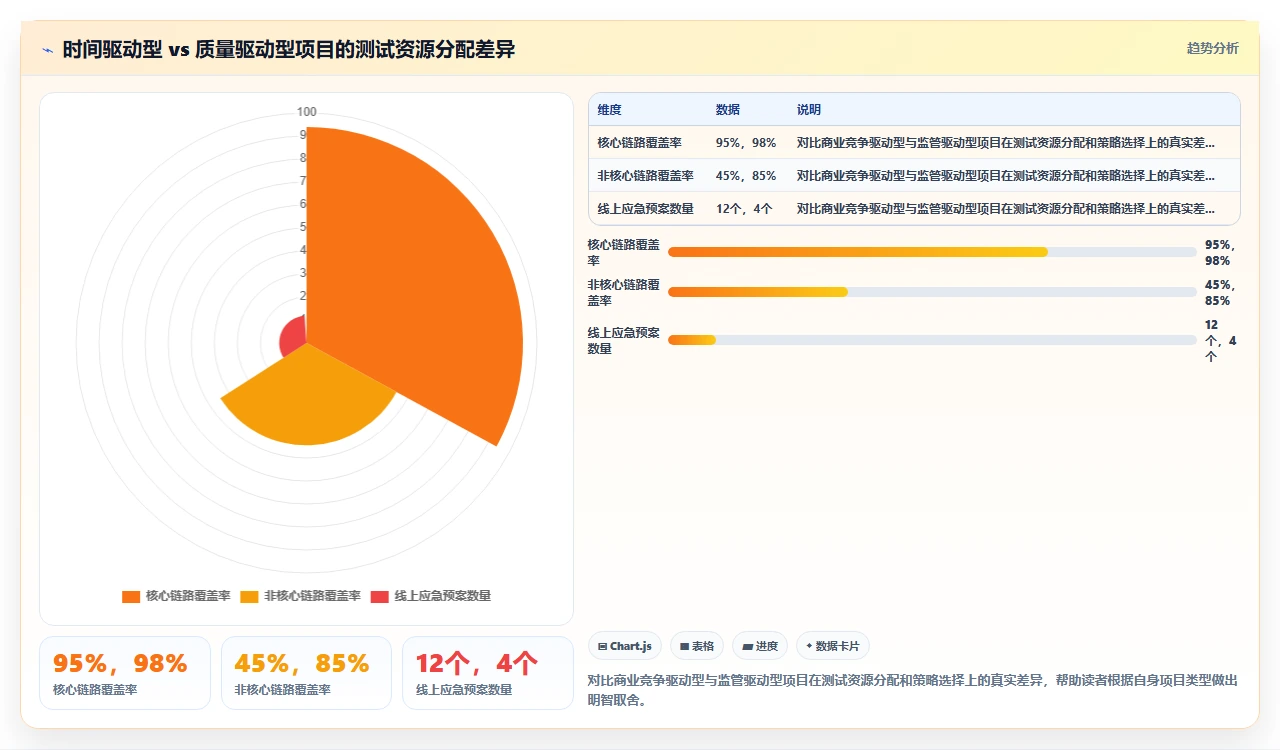
Task: Click the page title 时间驱动型 vs 质量驱动型
Action: coord(288,49)
